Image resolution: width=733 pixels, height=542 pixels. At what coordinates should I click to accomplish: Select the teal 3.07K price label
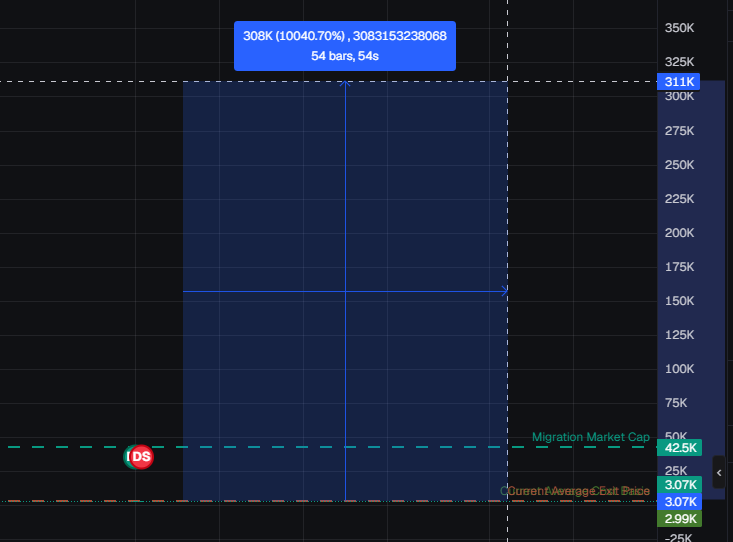[679, 484]
